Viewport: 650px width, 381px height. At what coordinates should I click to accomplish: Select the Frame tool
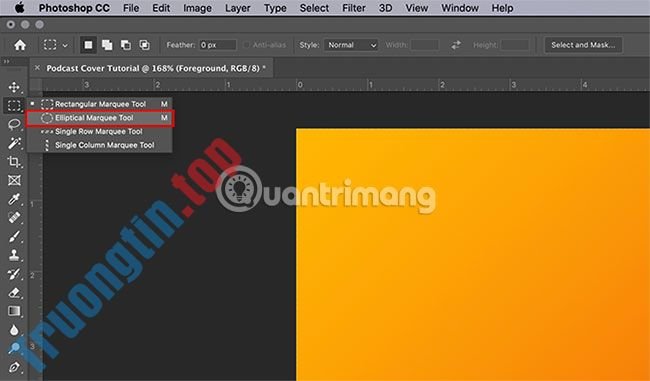(x=14, y=180)
